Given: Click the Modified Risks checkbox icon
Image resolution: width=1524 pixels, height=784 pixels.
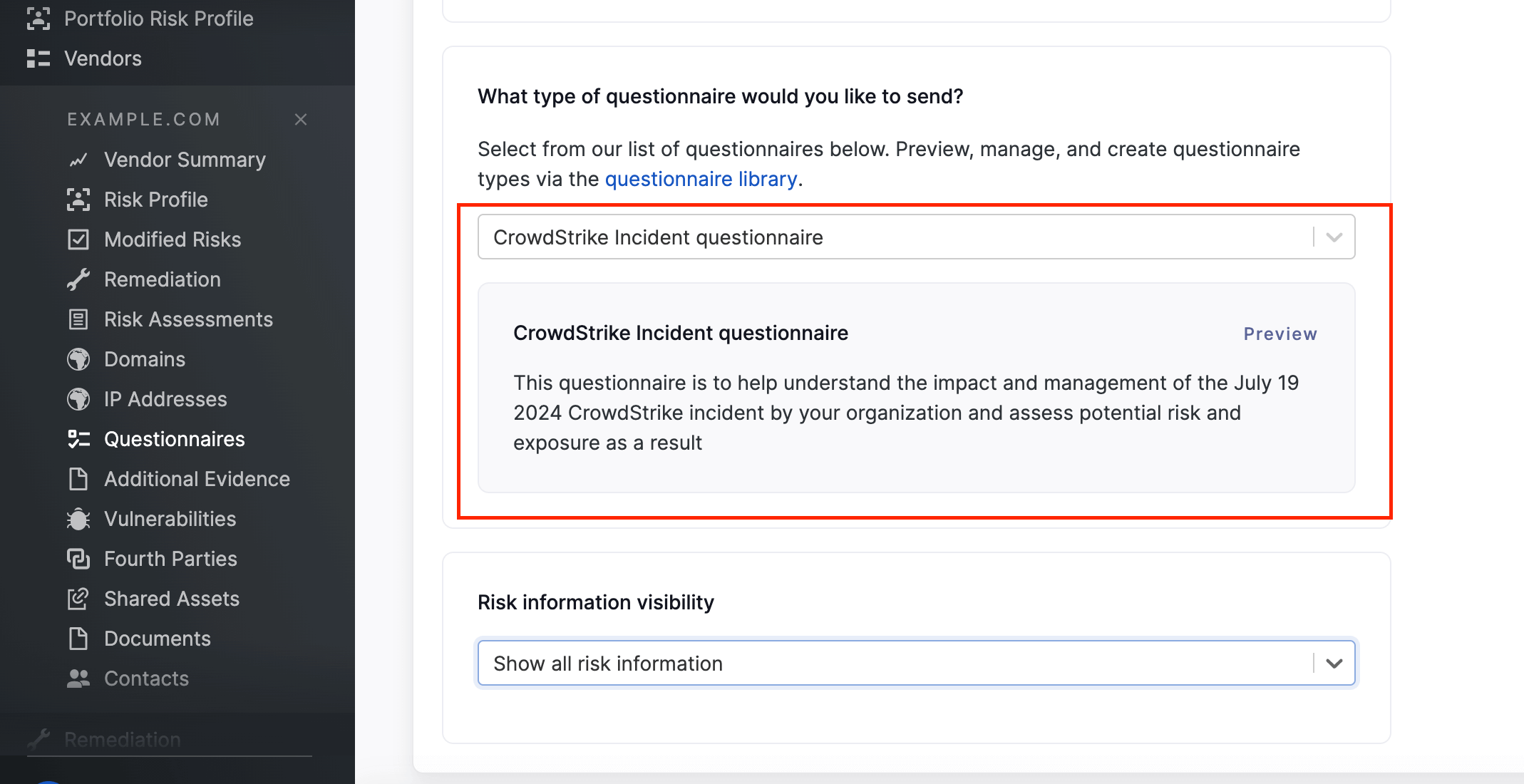Looking at the screenshot, I should [x=78, y=239].
